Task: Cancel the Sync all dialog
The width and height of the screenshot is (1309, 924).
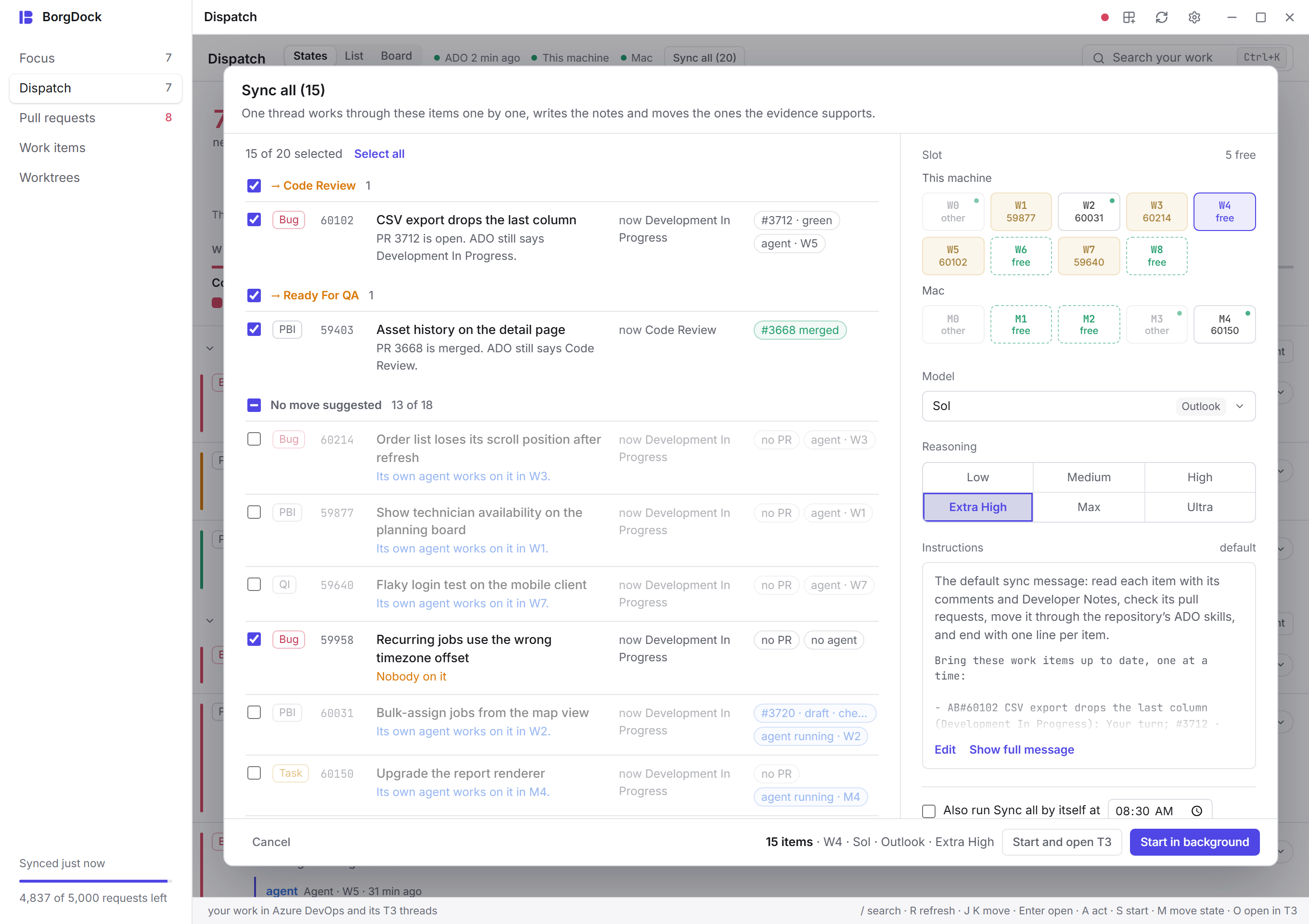Action: pos(271,842)
